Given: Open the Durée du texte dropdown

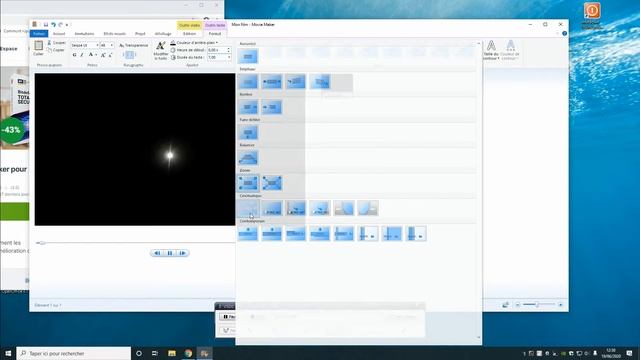Looking at the screenshot, I should [x=229, y=58].
